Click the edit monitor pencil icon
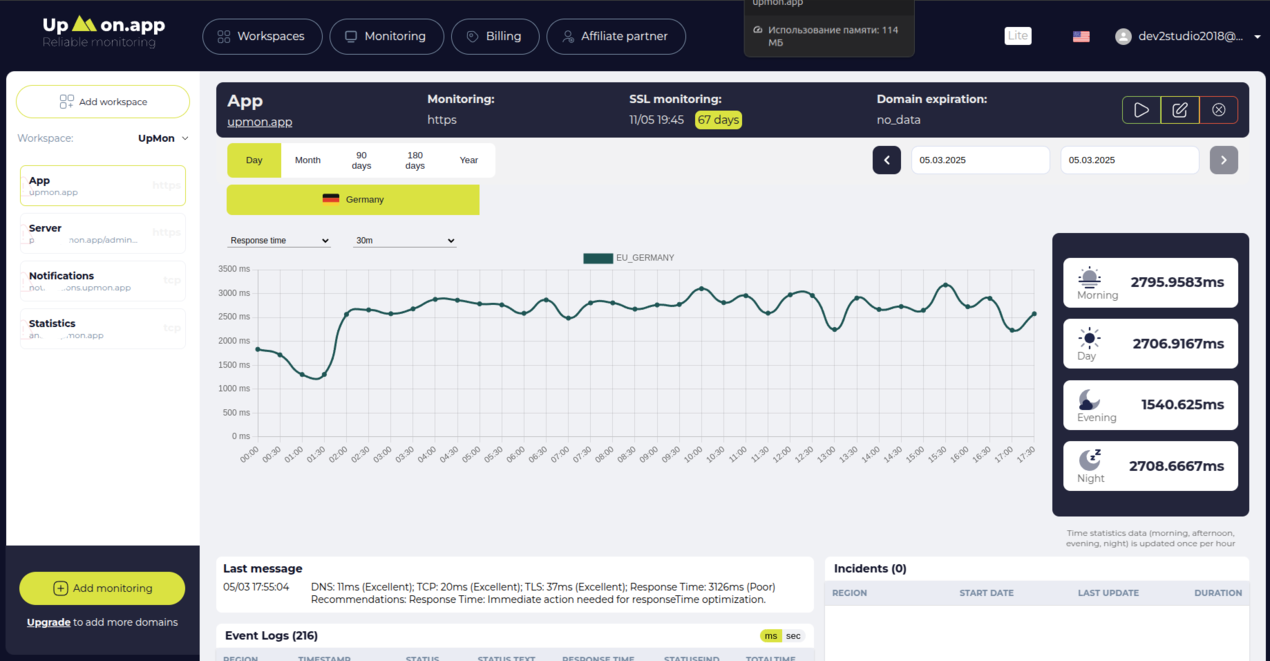Viewport: 1270px width, 661px height. tap(1180, 110)
